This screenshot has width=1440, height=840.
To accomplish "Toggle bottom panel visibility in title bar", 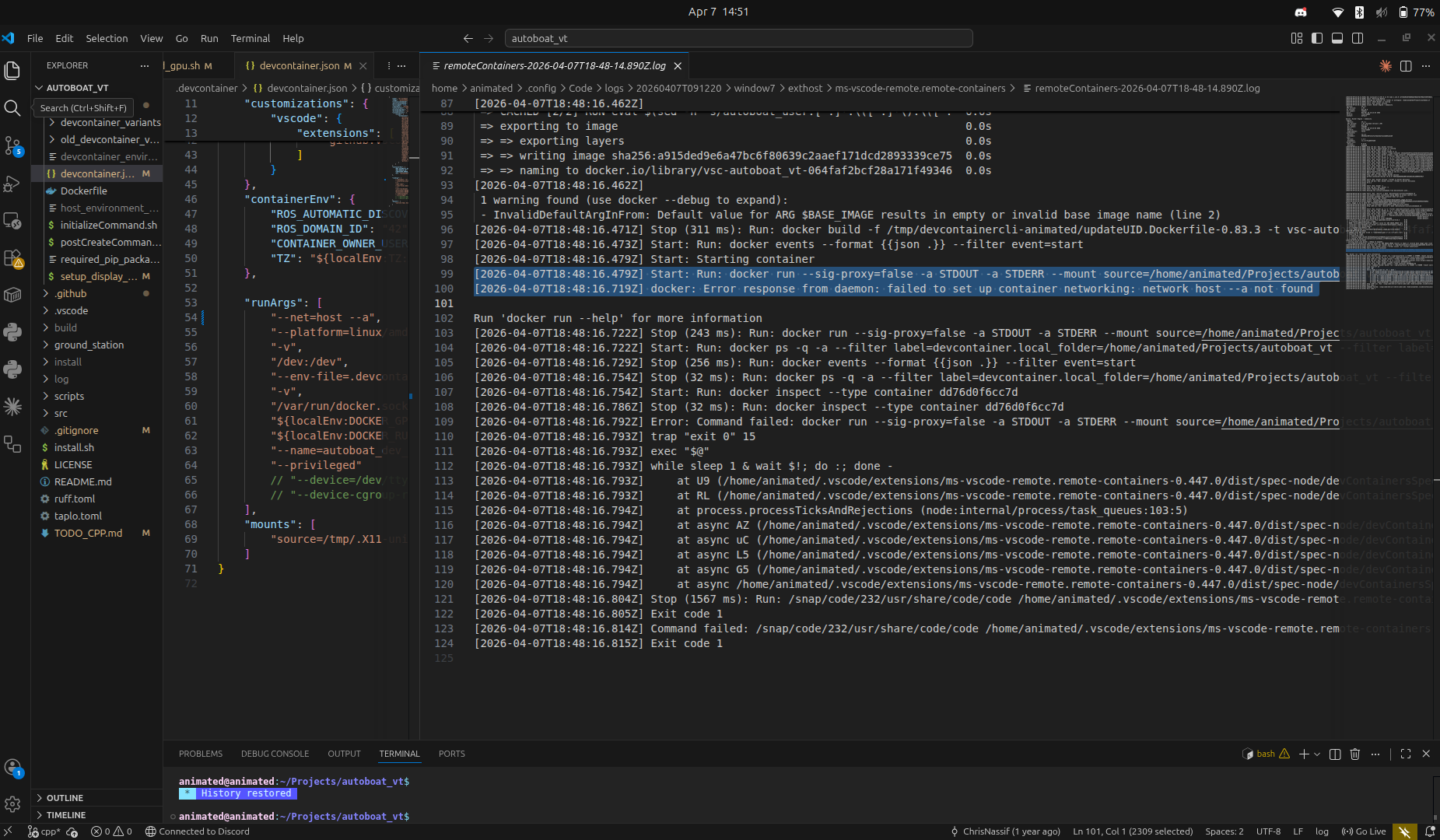I will [1337, 38].
